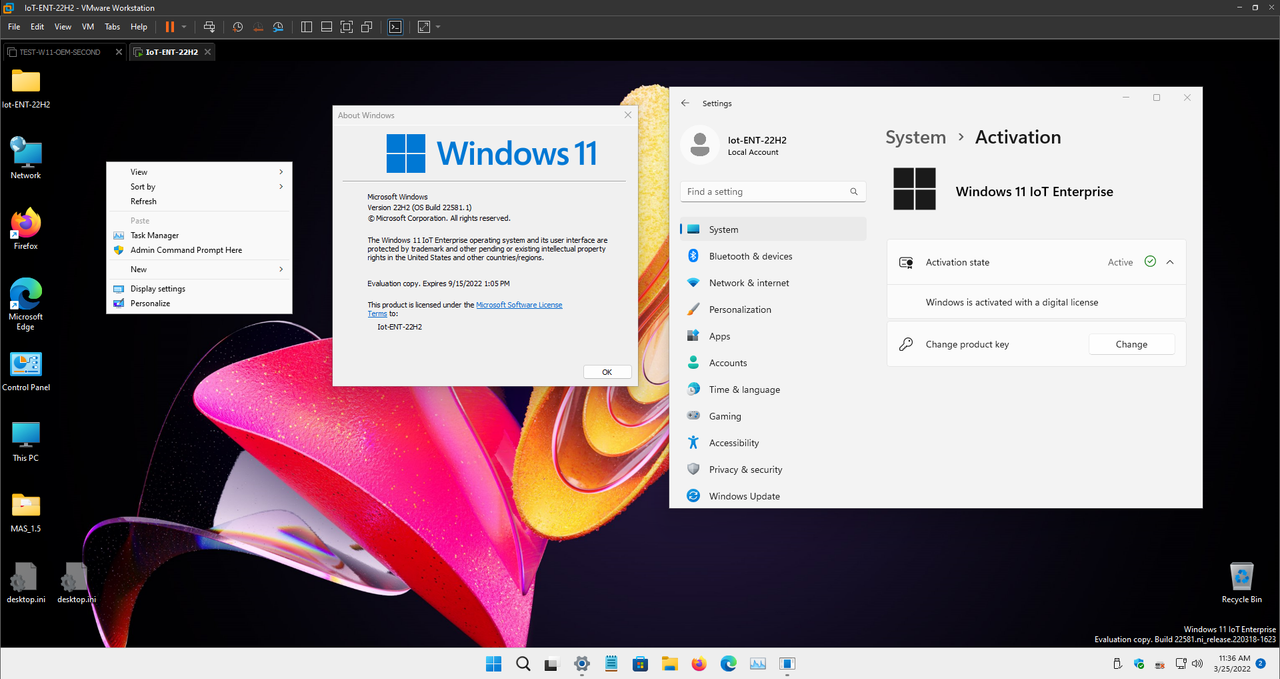Enter VMware full screen mode

click(346, 27)
